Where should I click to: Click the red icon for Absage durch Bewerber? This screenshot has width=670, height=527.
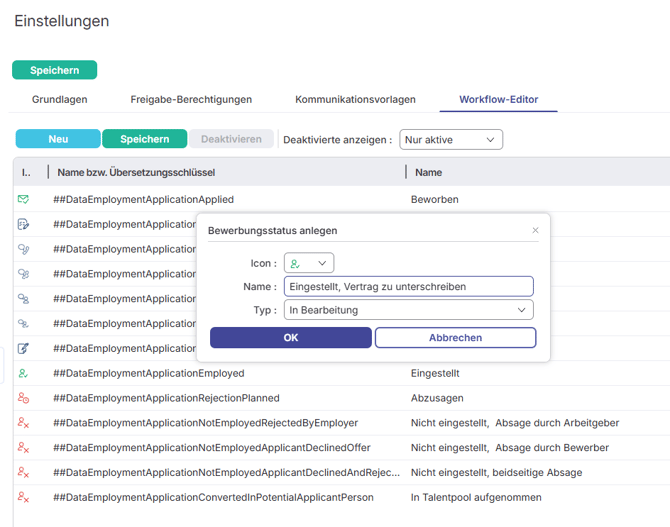pyautogui.click(x=23, y=448)
